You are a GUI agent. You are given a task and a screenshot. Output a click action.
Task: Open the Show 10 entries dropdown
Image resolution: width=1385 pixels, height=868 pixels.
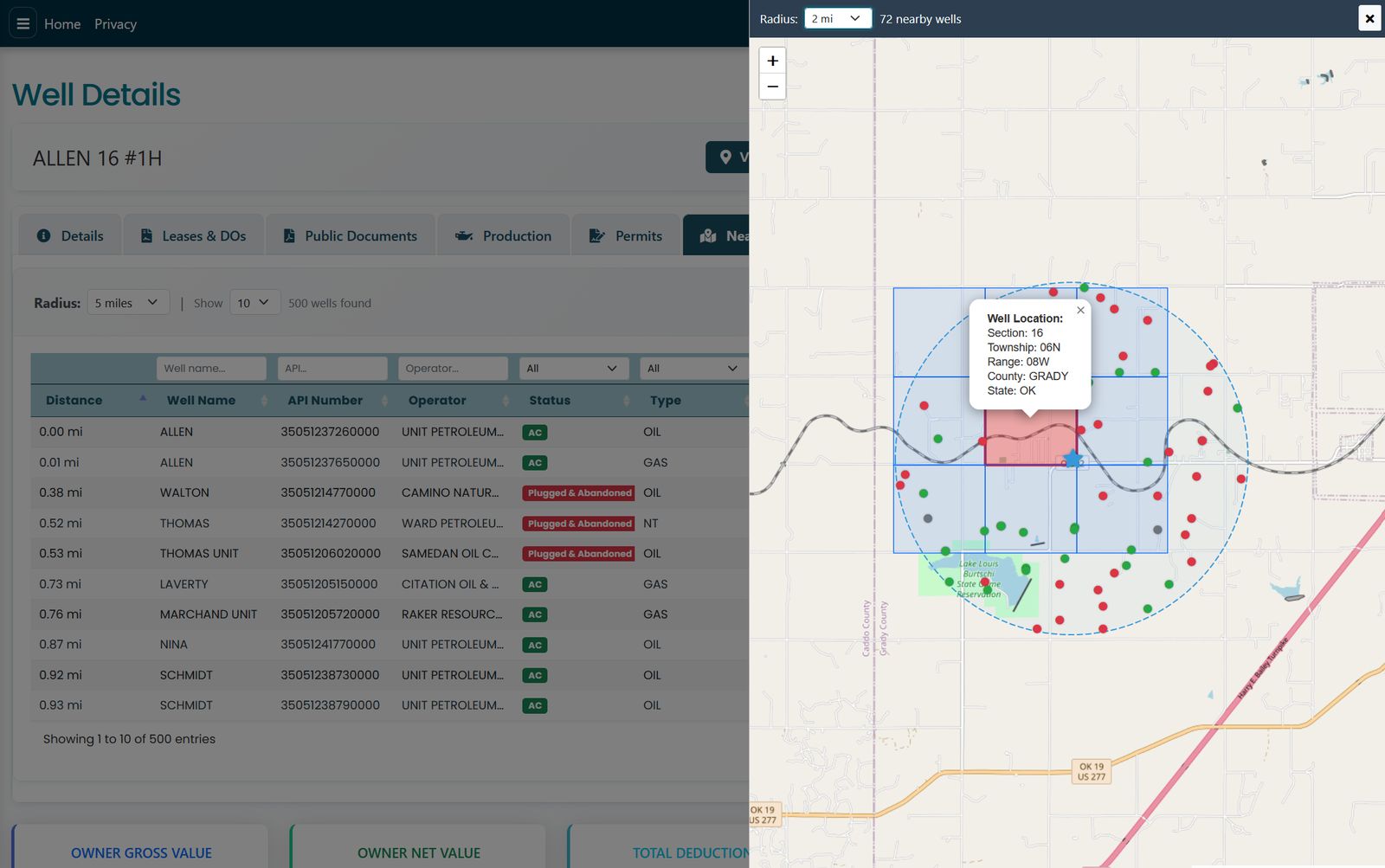(x=254, y=302)
